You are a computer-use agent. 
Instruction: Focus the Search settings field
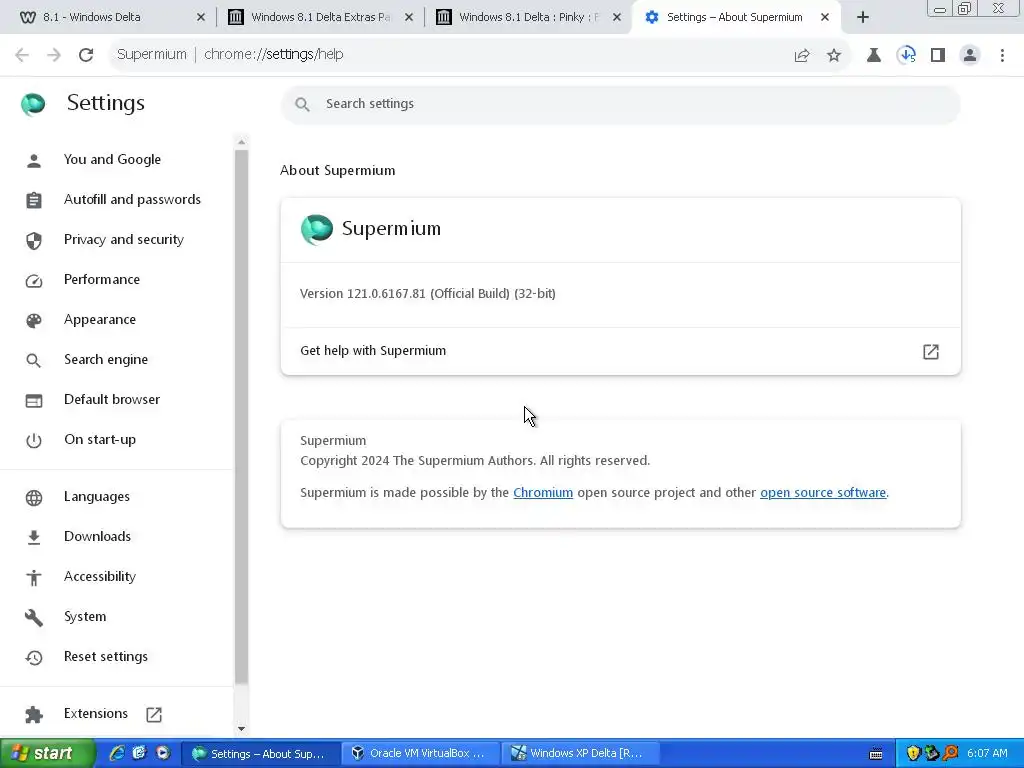click(x=620, y=104)
